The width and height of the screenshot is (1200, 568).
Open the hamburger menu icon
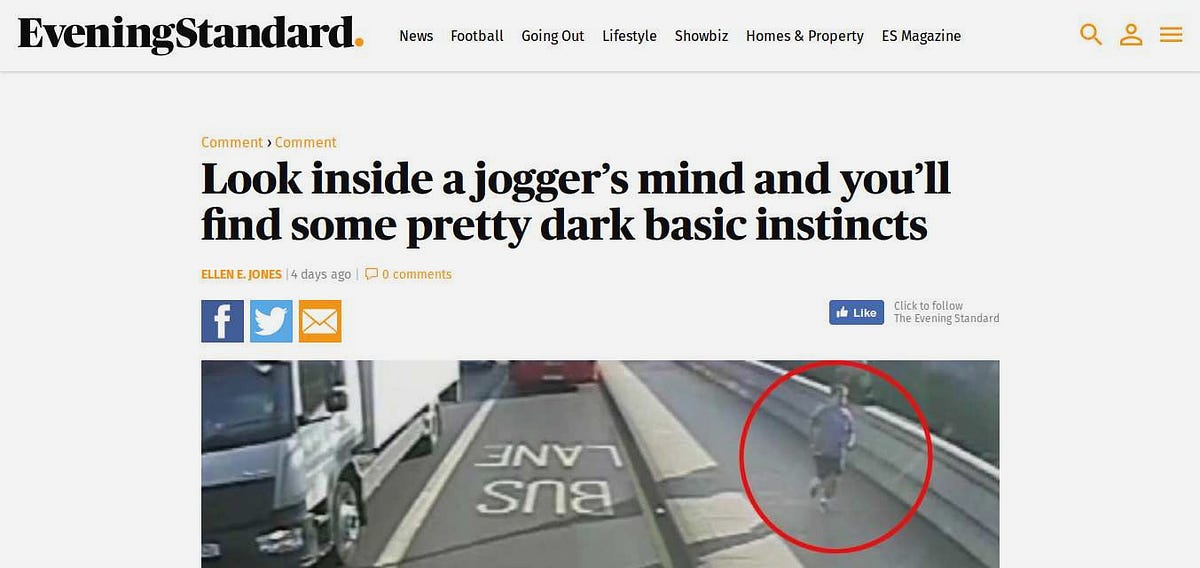pos(1171,35)
